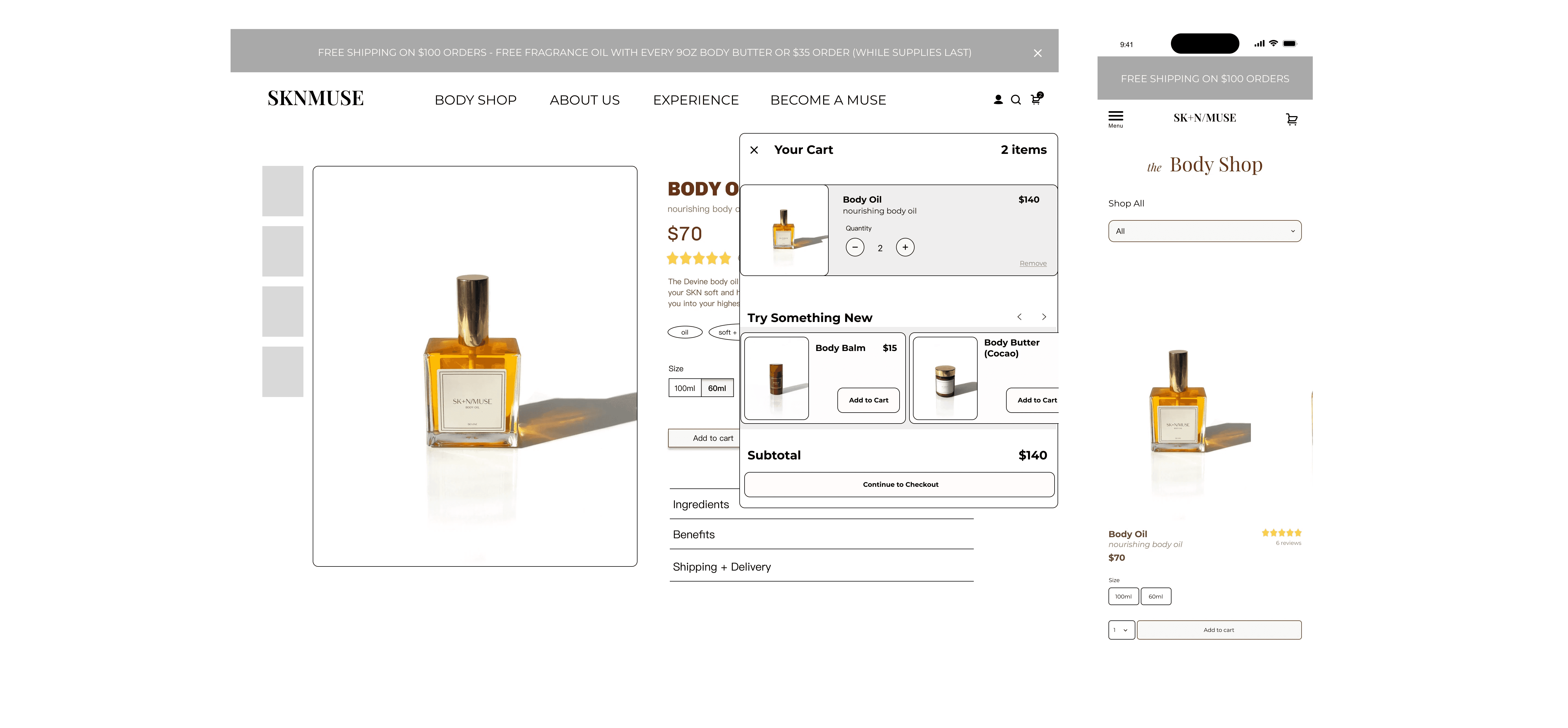Show previous Try Something New item
This screenshot has width=1568, height=728.
click(x=1019, y=317)
